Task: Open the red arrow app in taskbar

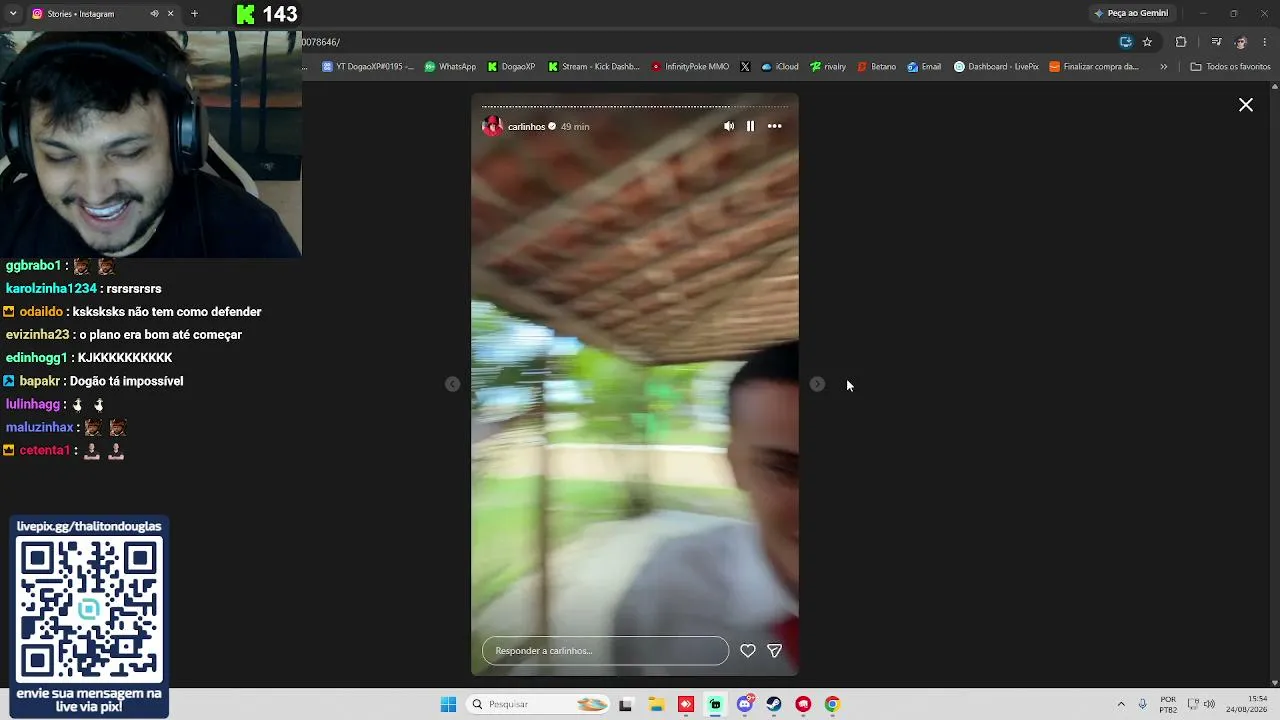Action: coord(686,704)
